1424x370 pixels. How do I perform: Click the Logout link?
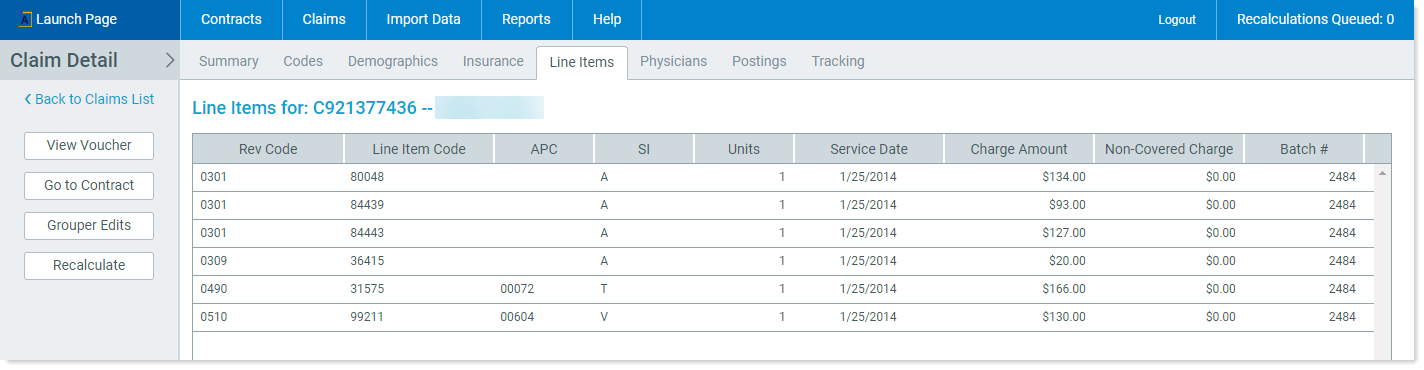pyautogui.click(x=1177, y=20)
